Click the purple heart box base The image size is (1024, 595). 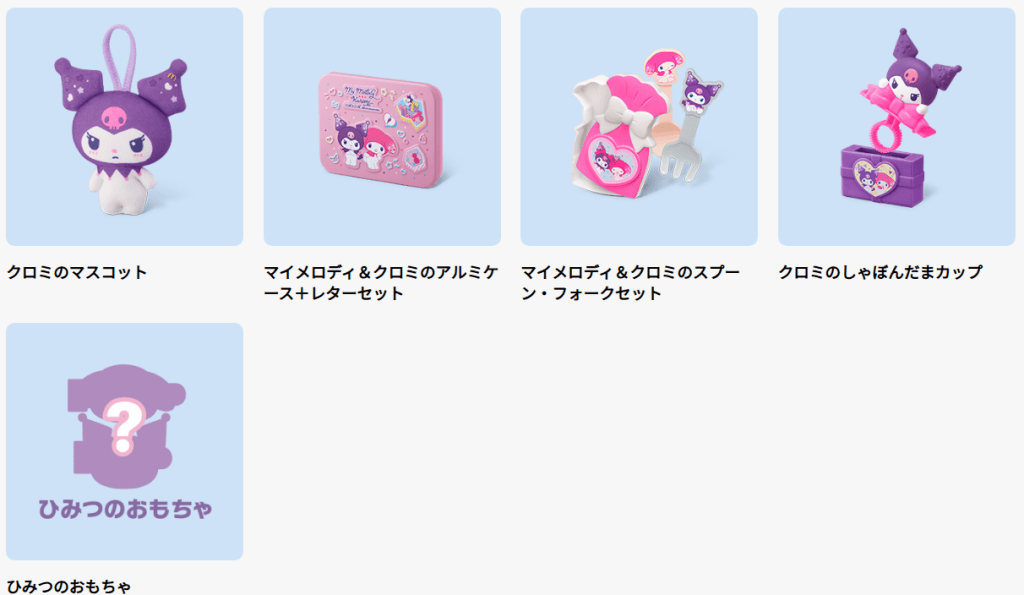pos(881,176)
